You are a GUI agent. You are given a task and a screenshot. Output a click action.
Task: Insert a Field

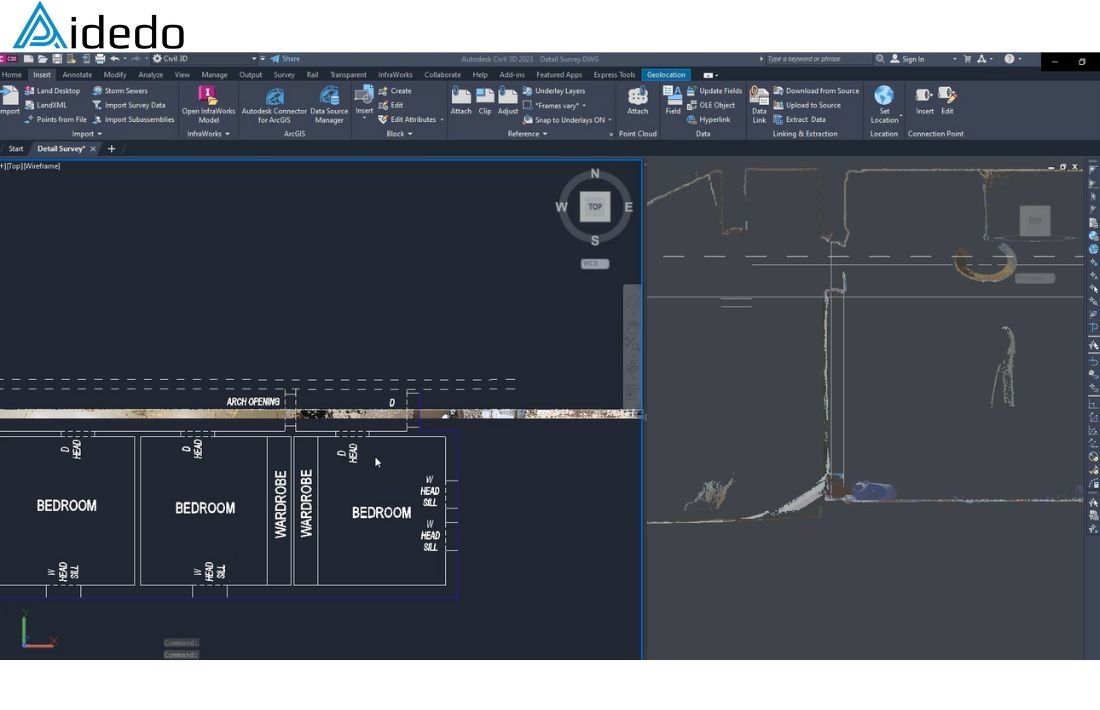(x=673, y=100)
